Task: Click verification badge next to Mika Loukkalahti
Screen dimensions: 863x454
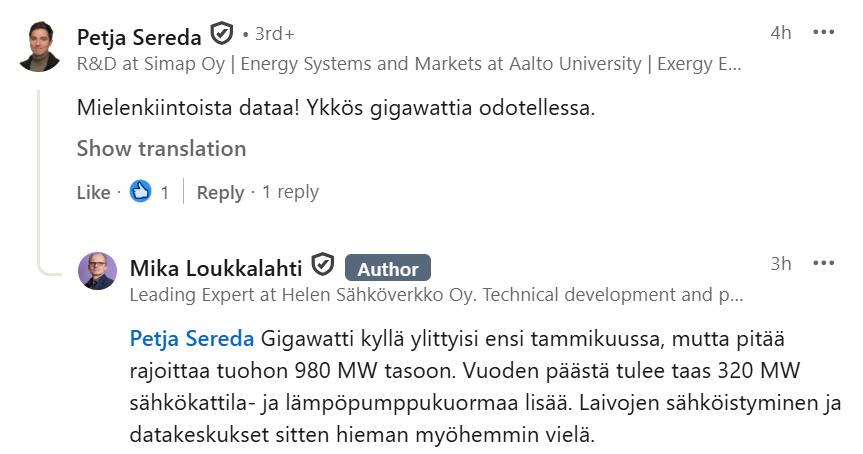Action: point(323,266)
